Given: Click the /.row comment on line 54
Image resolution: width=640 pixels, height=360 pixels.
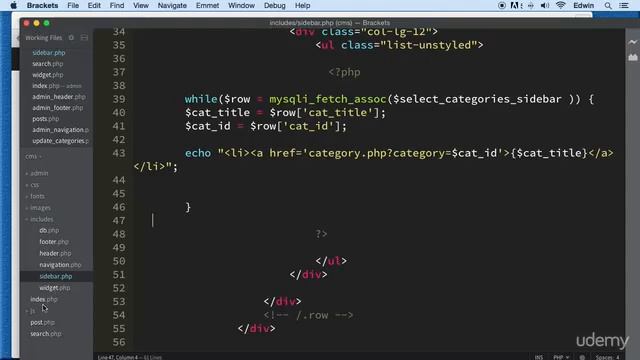Looking at the screenshot, I should 308,315.
